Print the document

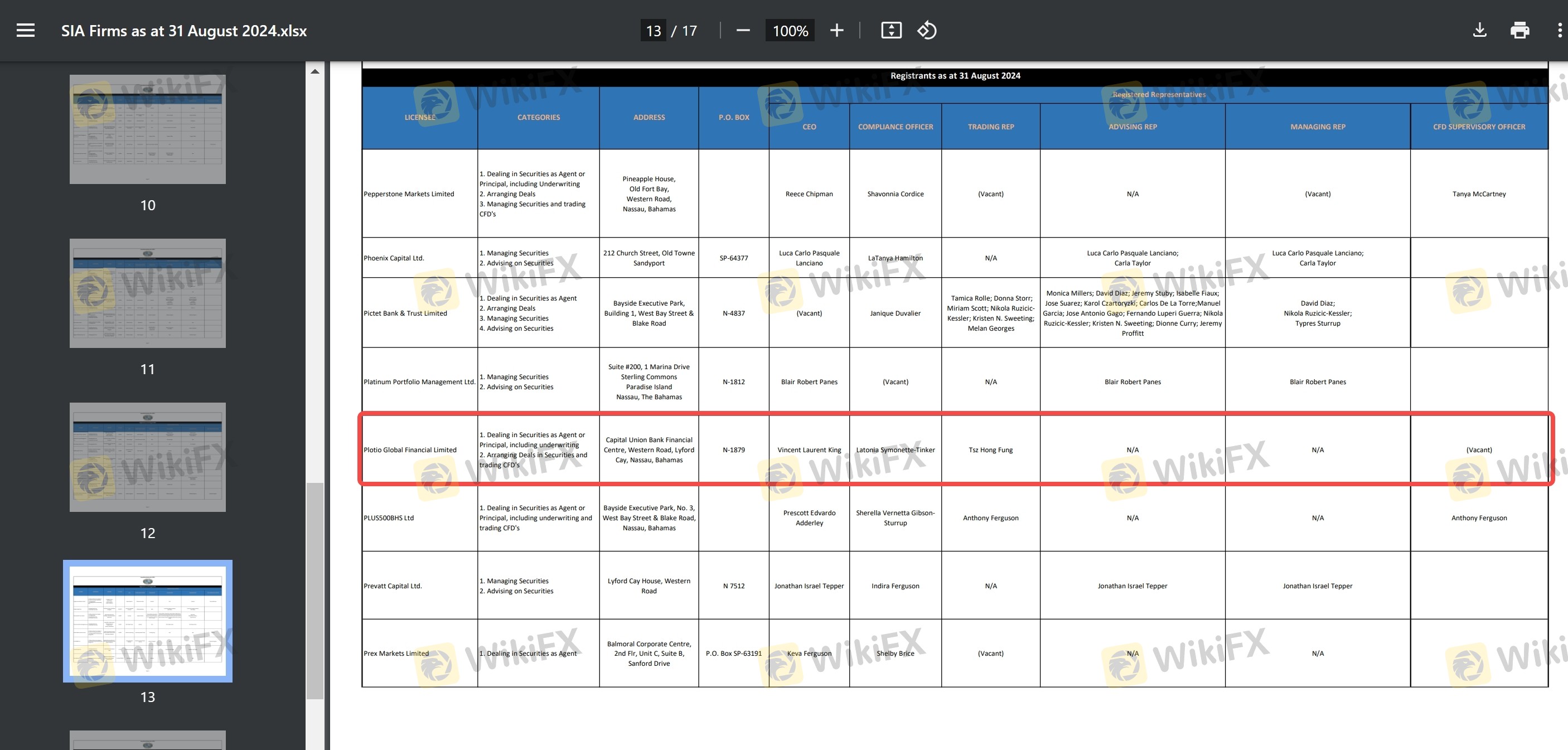coord(1520,31)
